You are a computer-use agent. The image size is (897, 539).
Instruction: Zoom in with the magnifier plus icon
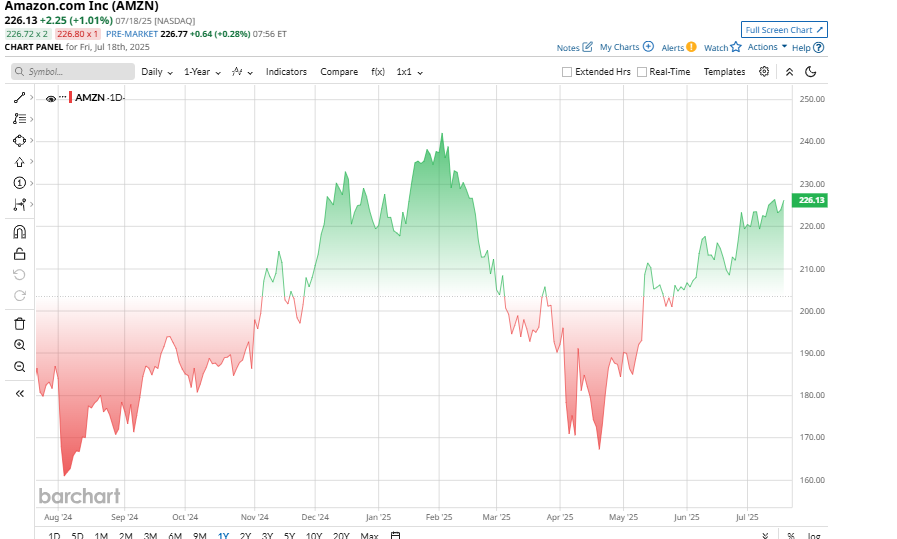coord(19,345)
